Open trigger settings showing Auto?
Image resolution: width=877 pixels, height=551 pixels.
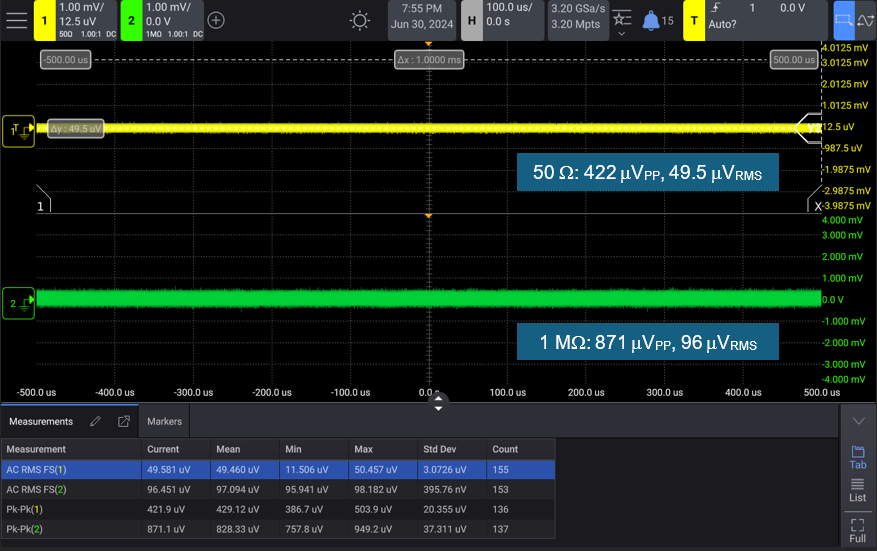(766, 21)
